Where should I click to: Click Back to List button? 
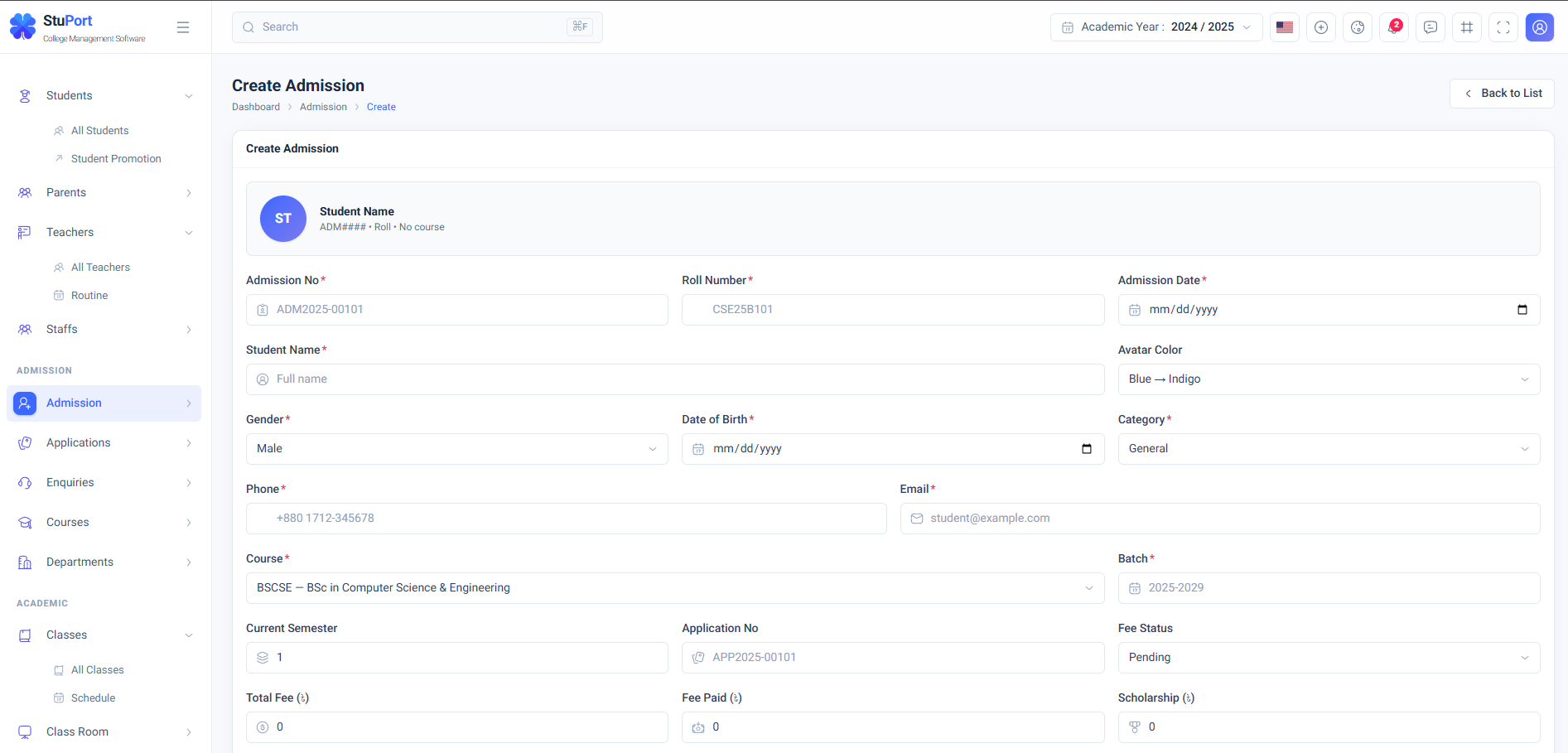[x=1502, y=94]
